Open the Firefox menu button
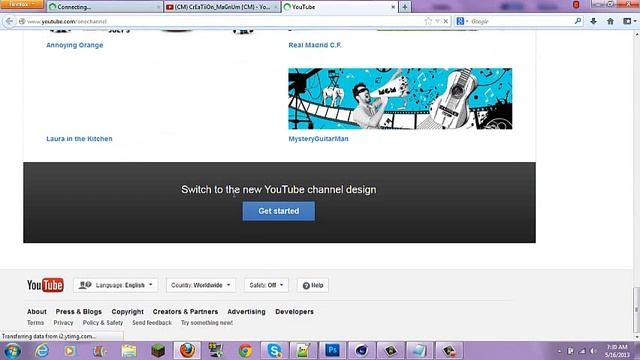This screenshot has width=640, height=360. [22, 4]
